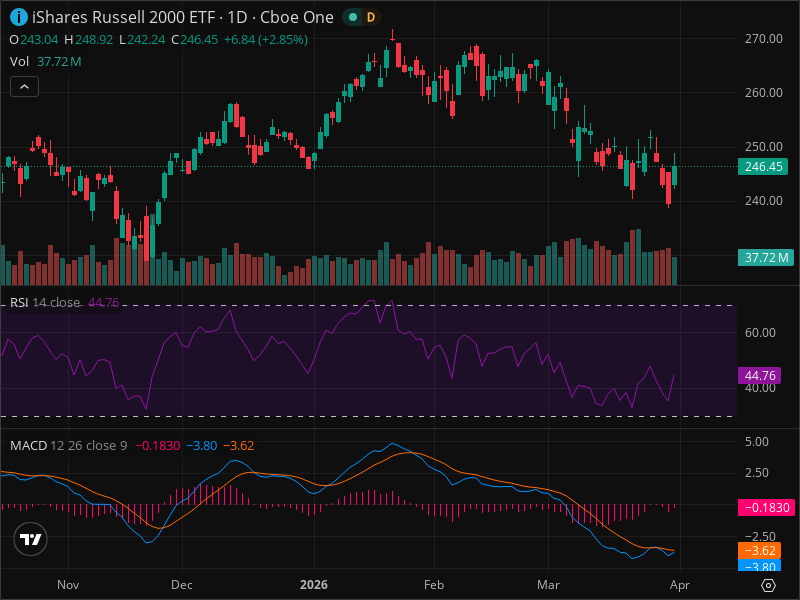
Task: Click the 246.45 current price label
Action: [x=763, y=167]
